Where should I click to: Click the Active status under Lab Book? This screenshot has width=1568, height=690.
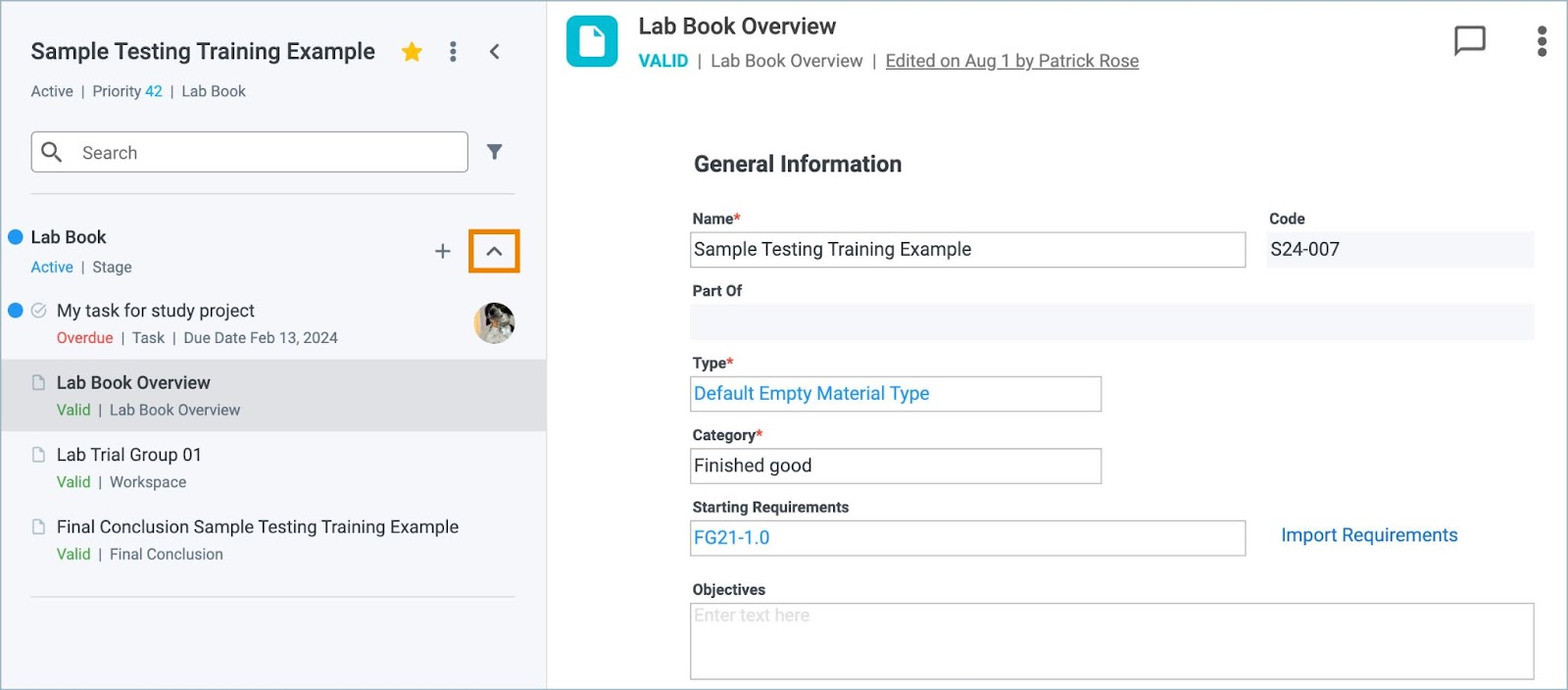pyautogui.click(x=52, y=268)
